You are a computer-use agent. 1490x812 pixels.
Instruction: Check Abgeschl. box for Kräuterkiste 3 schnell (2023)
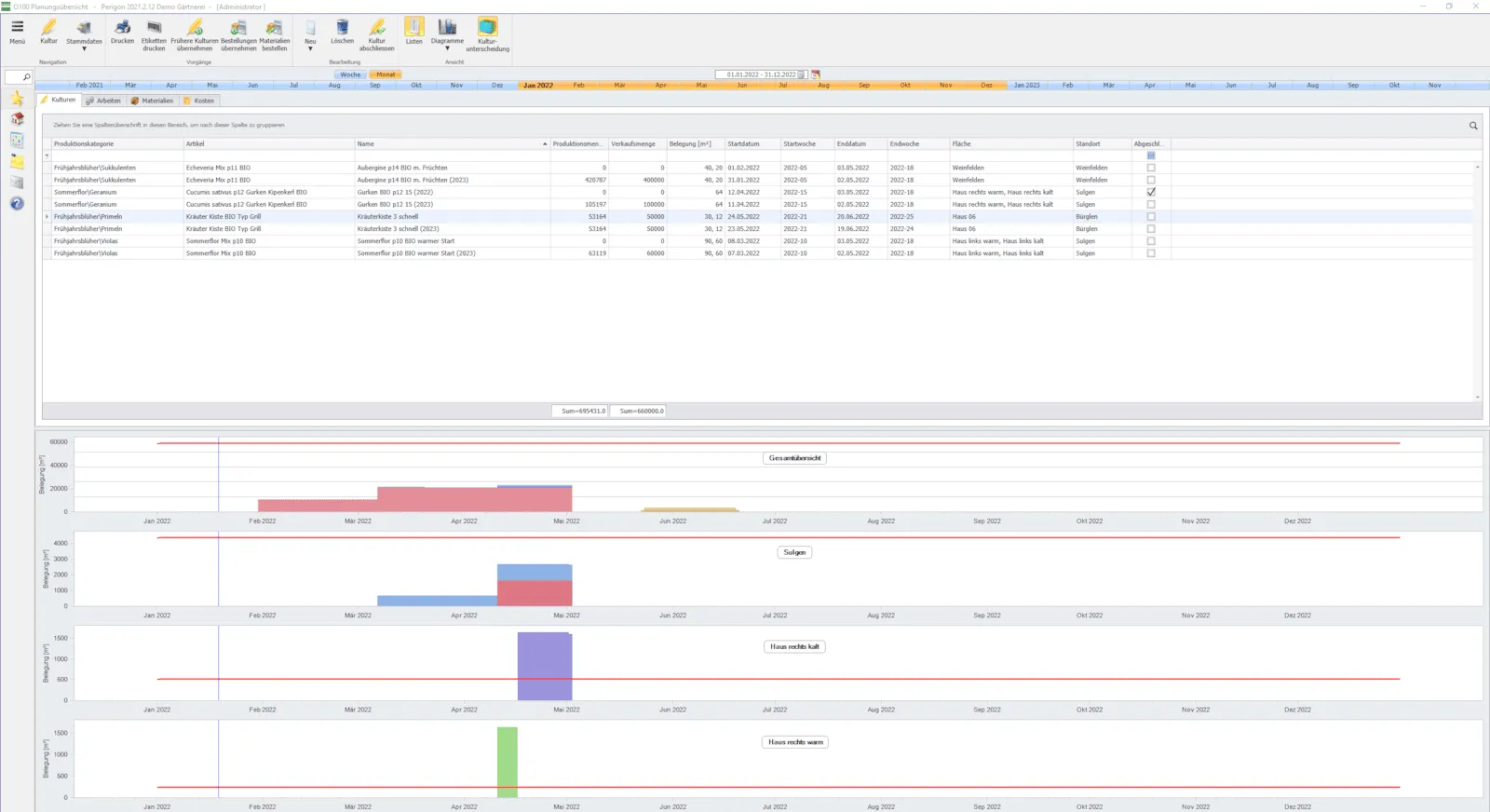point(1151,228)
